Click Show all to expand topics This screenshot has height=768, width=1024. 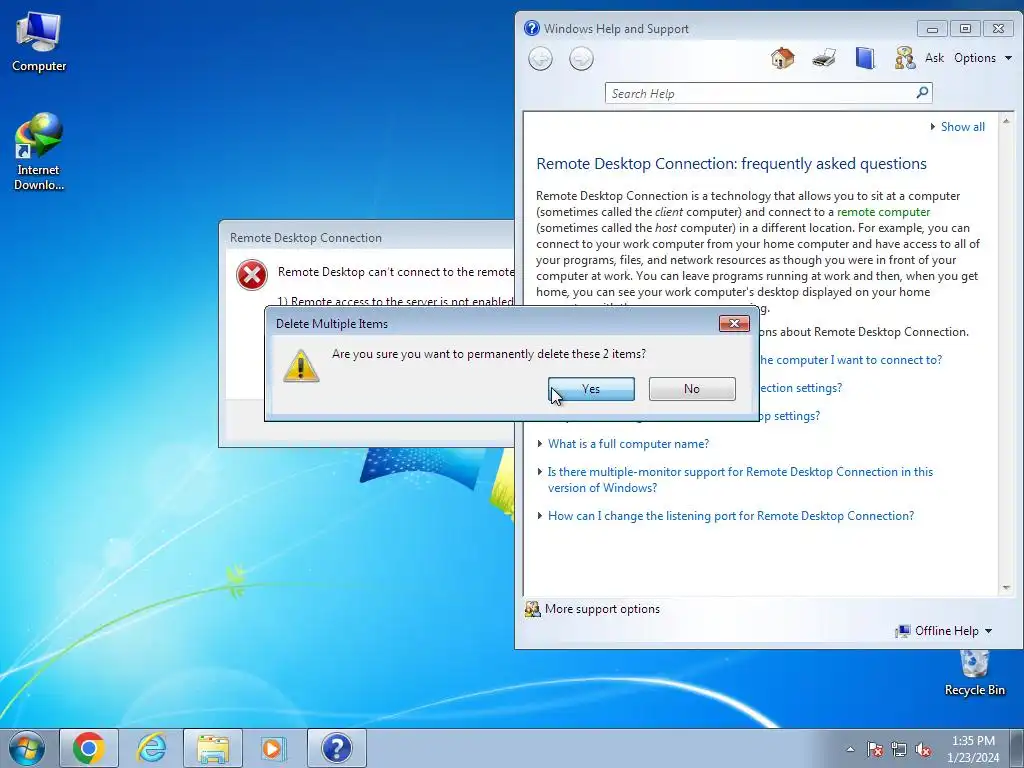click(963, 127)
